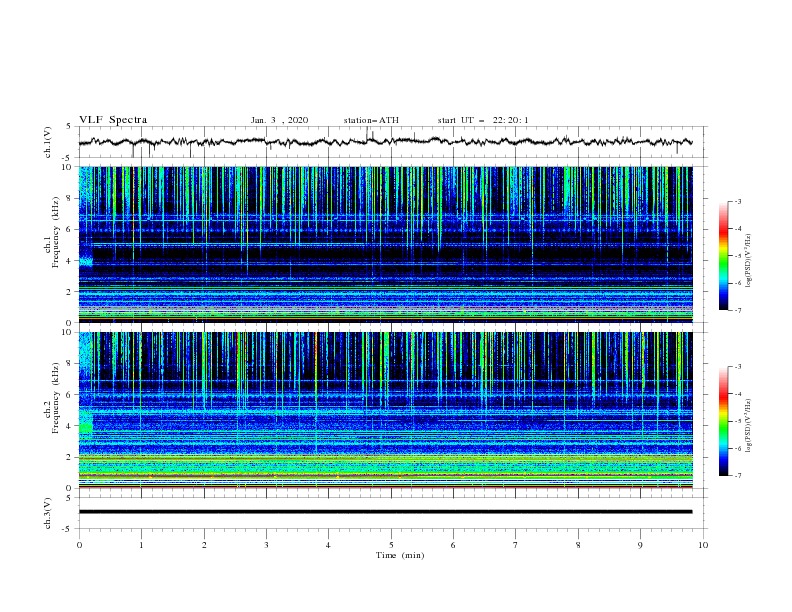This screenshot has height=612, width=792.
Task: Click time axis tick label '1'
Action: (141, 545)
